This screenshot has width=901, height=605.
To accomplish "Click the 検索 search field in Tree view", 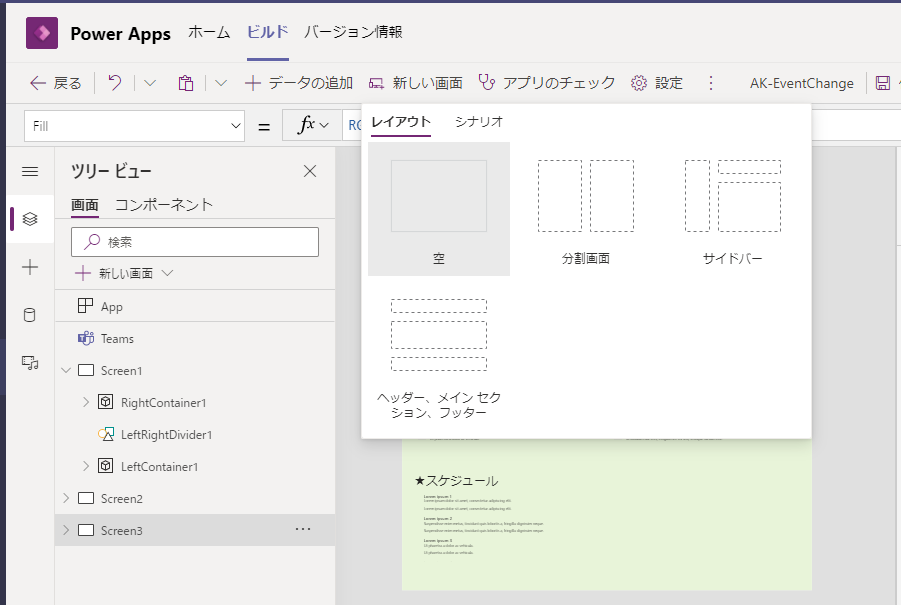I will coord(195,242).
